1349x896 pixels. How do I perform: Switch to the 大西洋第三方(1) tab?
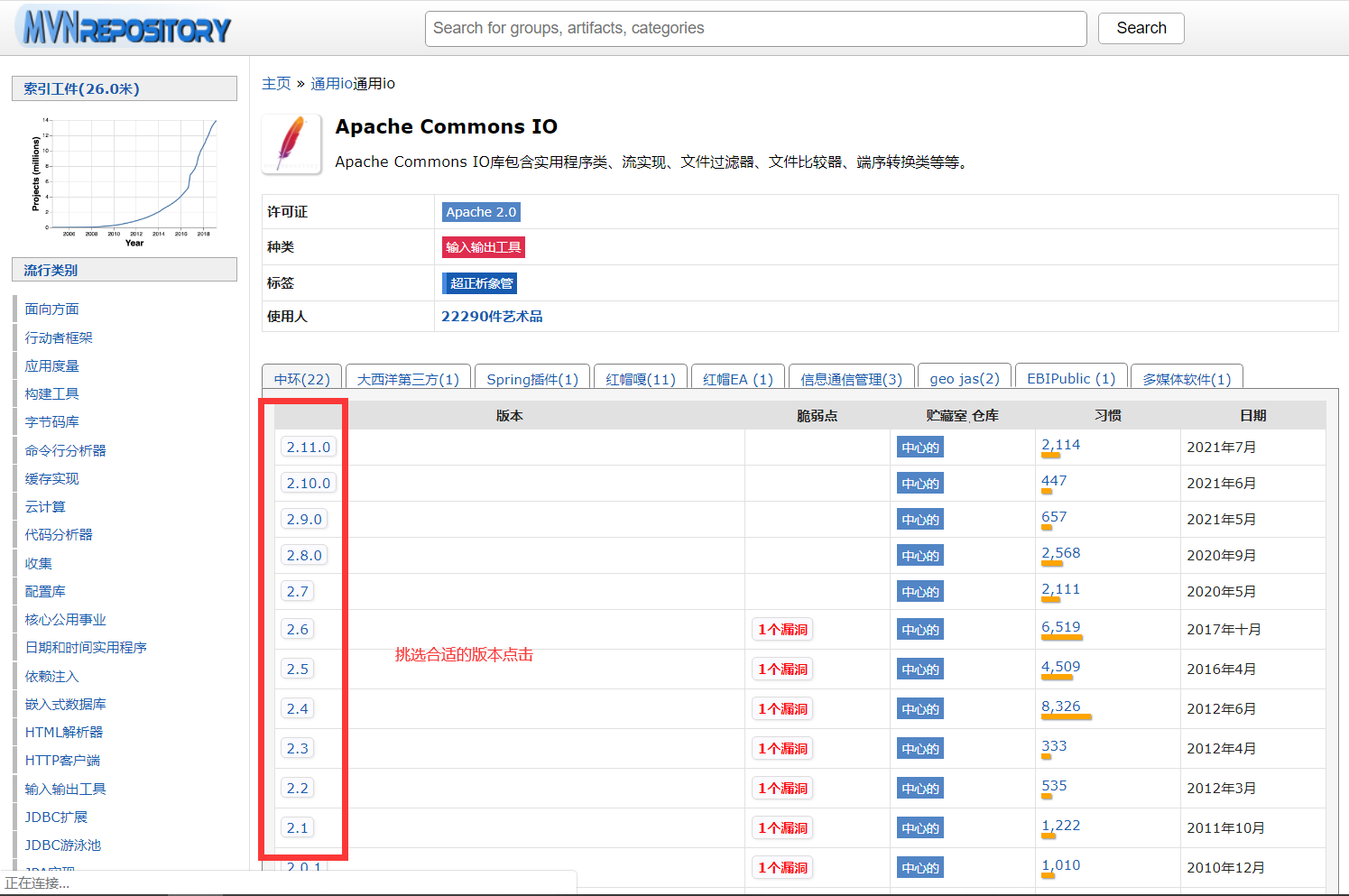click(408, 378)
